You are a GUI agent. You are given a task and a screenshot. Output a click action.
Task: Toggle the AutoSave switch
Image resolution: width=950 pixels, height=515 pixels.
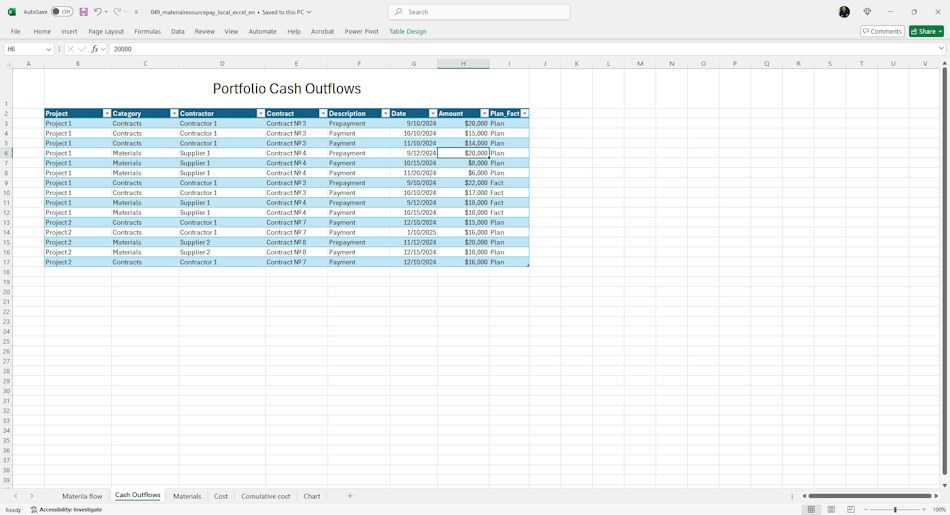[62, 12]
